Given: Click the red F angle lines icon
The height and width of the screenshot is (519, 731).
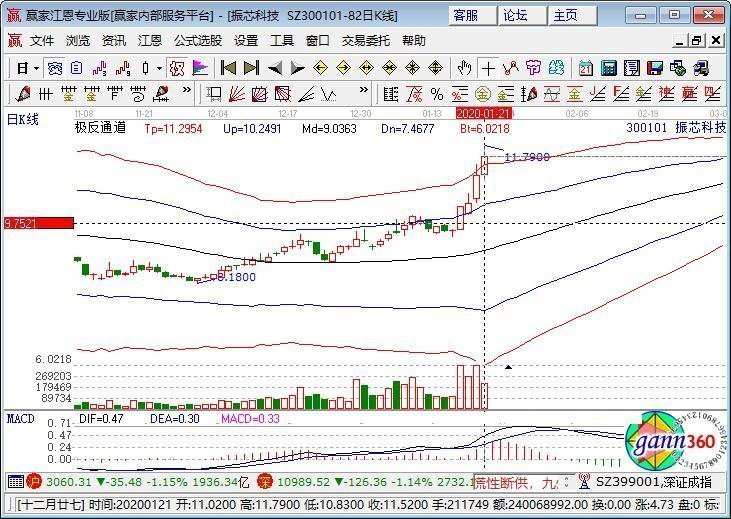Looking at the screenshot, I should coord(621,94).
